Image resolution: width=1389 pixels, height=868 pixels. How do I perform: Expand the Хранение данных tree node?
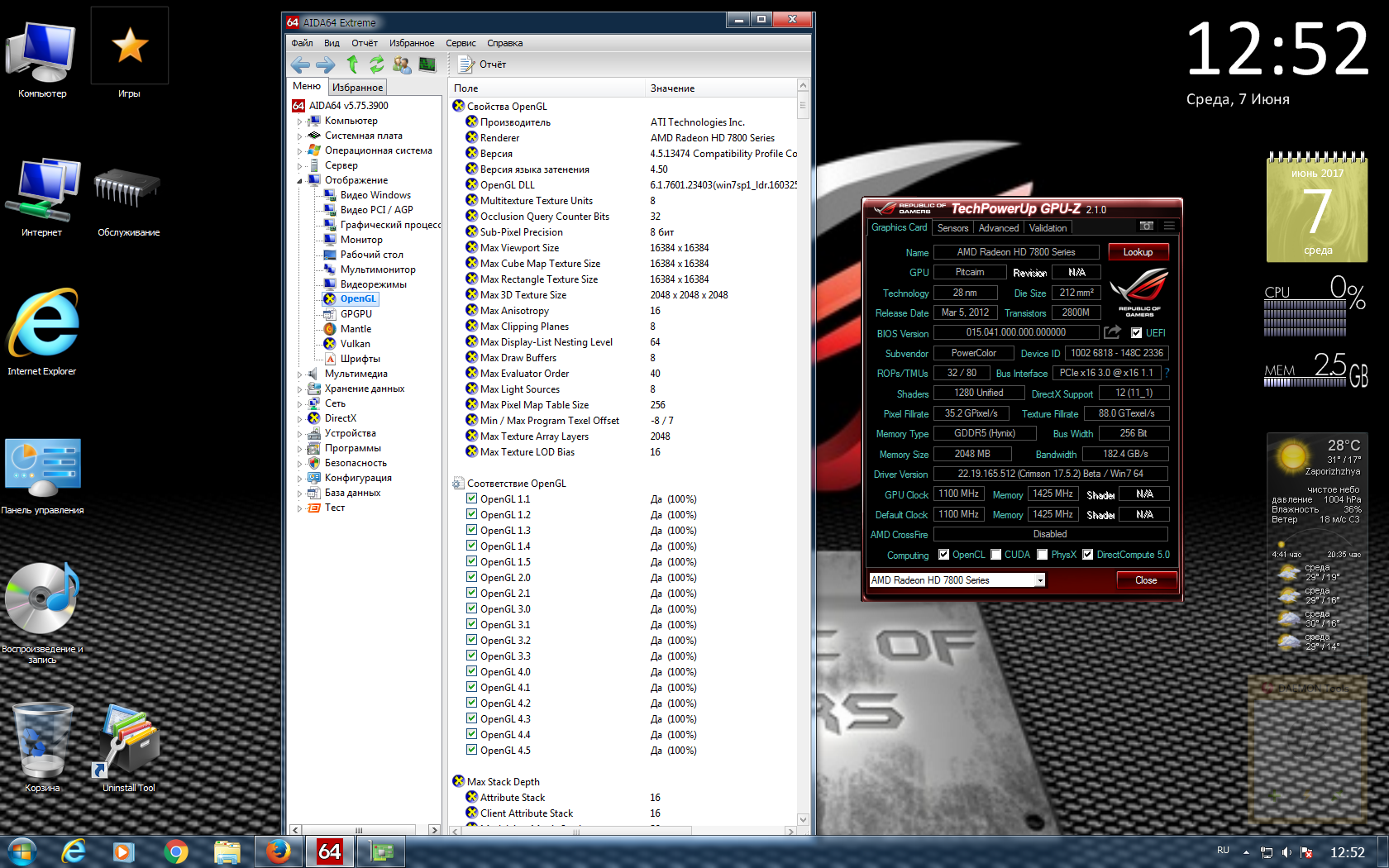(x=299, y=389)
